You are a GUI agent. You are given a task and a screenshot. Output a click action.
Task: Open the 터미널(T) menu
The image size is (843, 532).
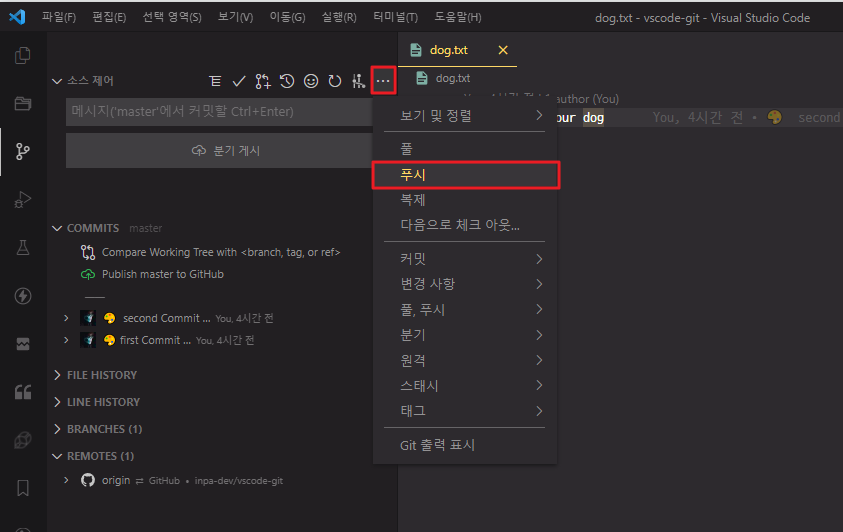click(396, 17)
